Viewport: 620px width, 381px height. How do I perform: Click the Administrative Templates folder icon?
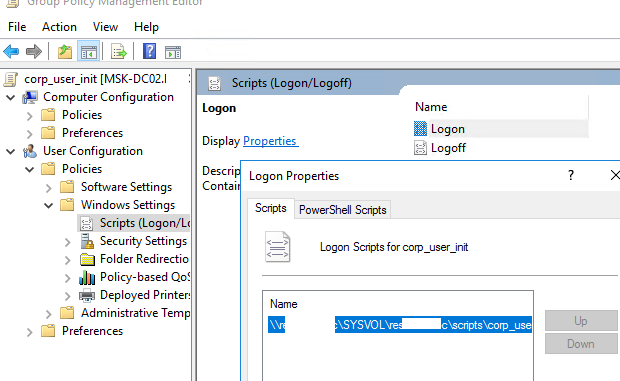[x=67, y=313]
